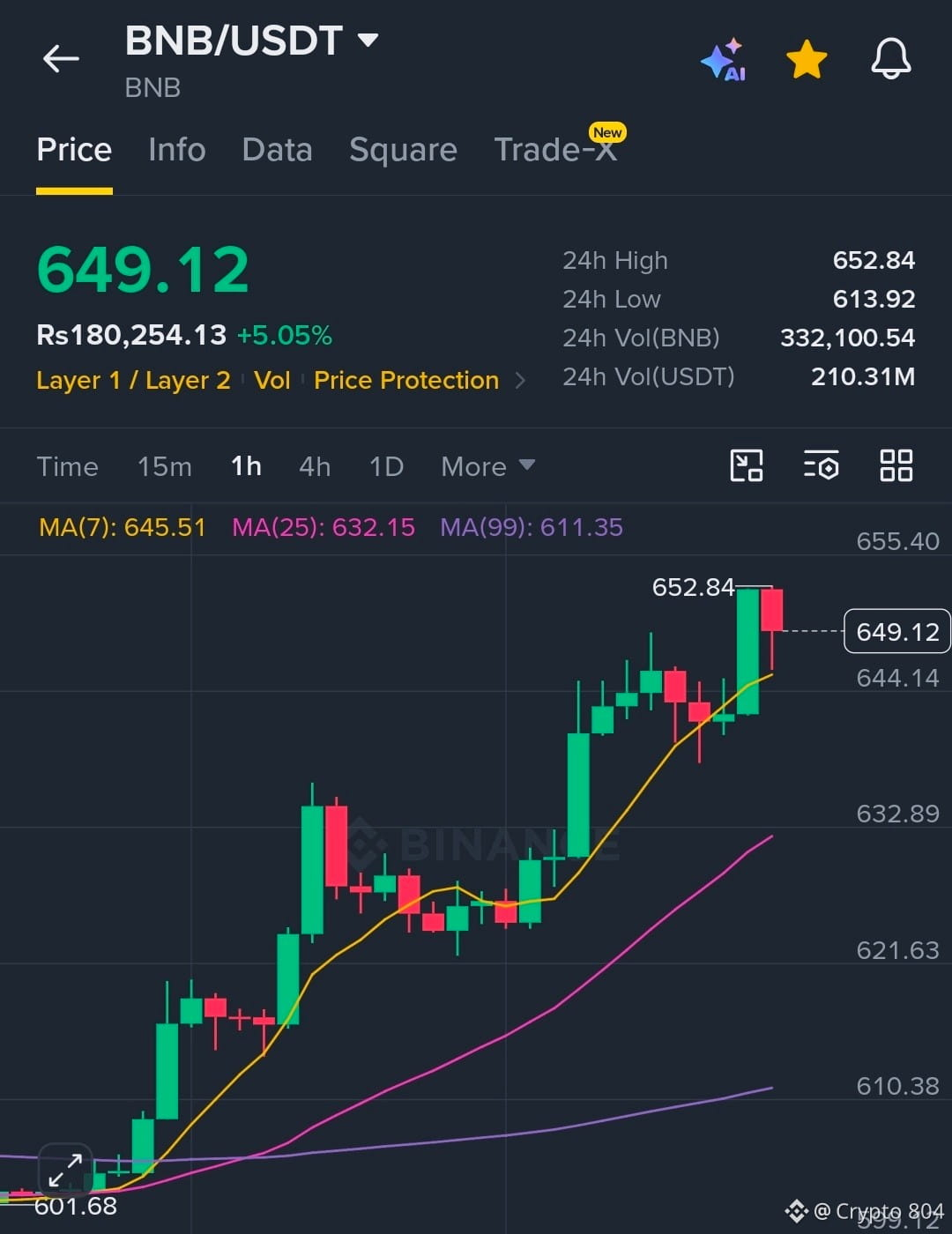Open the BNB/USDT pair dropdown
The image size is (952, 1234).
click(251, 41)
